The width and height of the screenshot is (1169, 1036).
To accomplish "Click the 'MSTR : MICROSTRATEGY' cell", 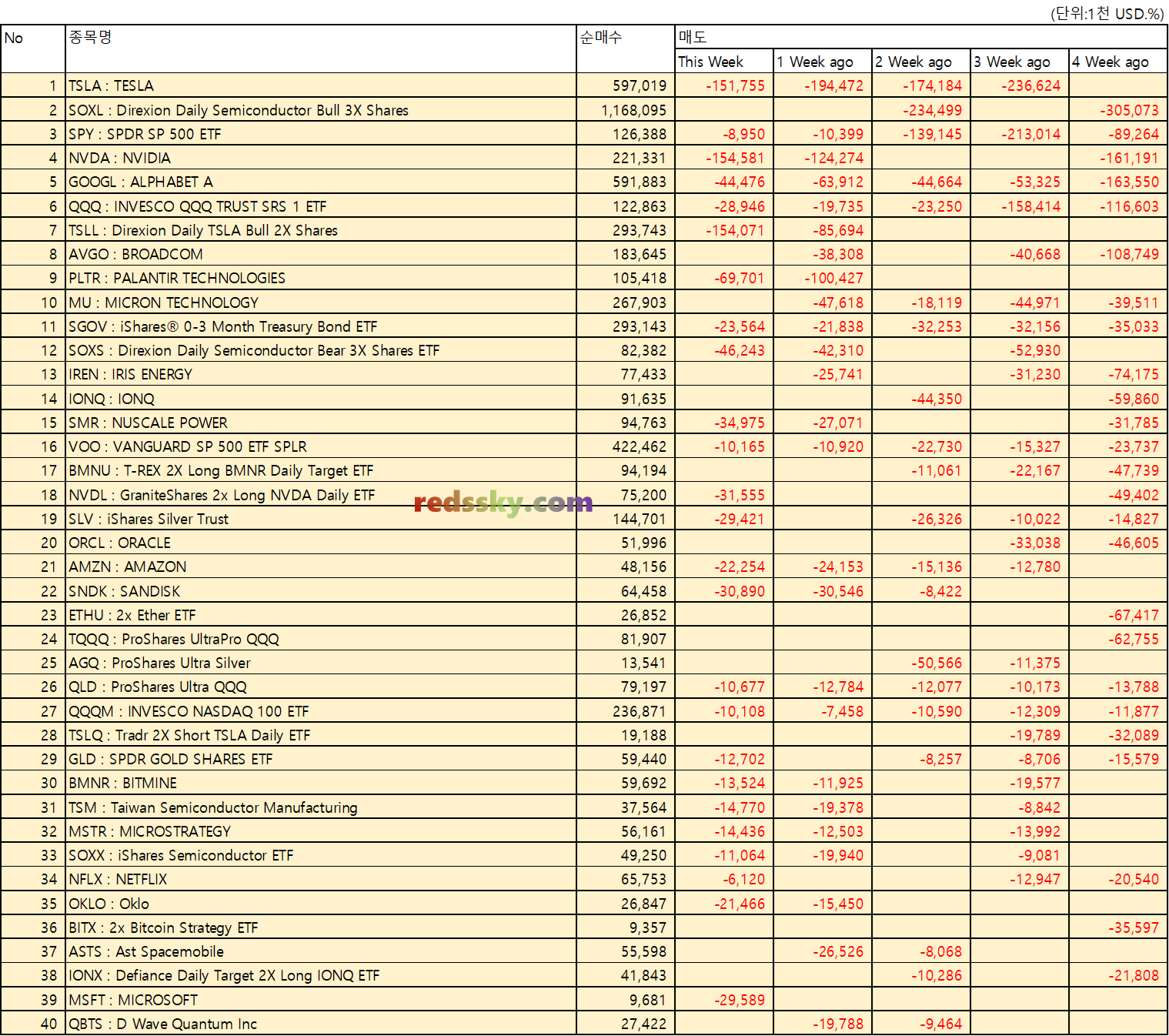I will (321, 831).
